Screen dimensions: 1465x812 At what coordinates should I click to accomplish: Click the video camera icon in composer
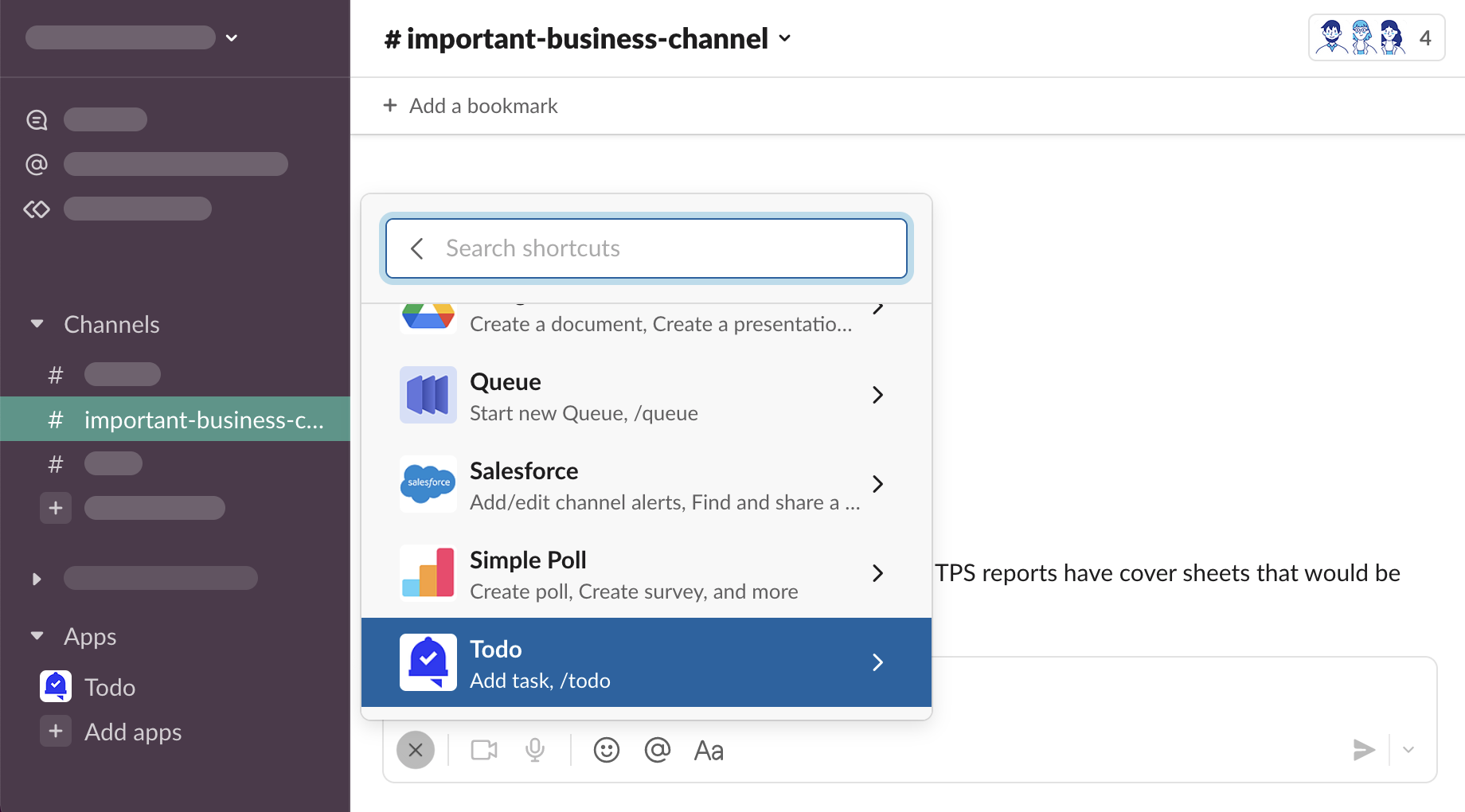[483, 750]
